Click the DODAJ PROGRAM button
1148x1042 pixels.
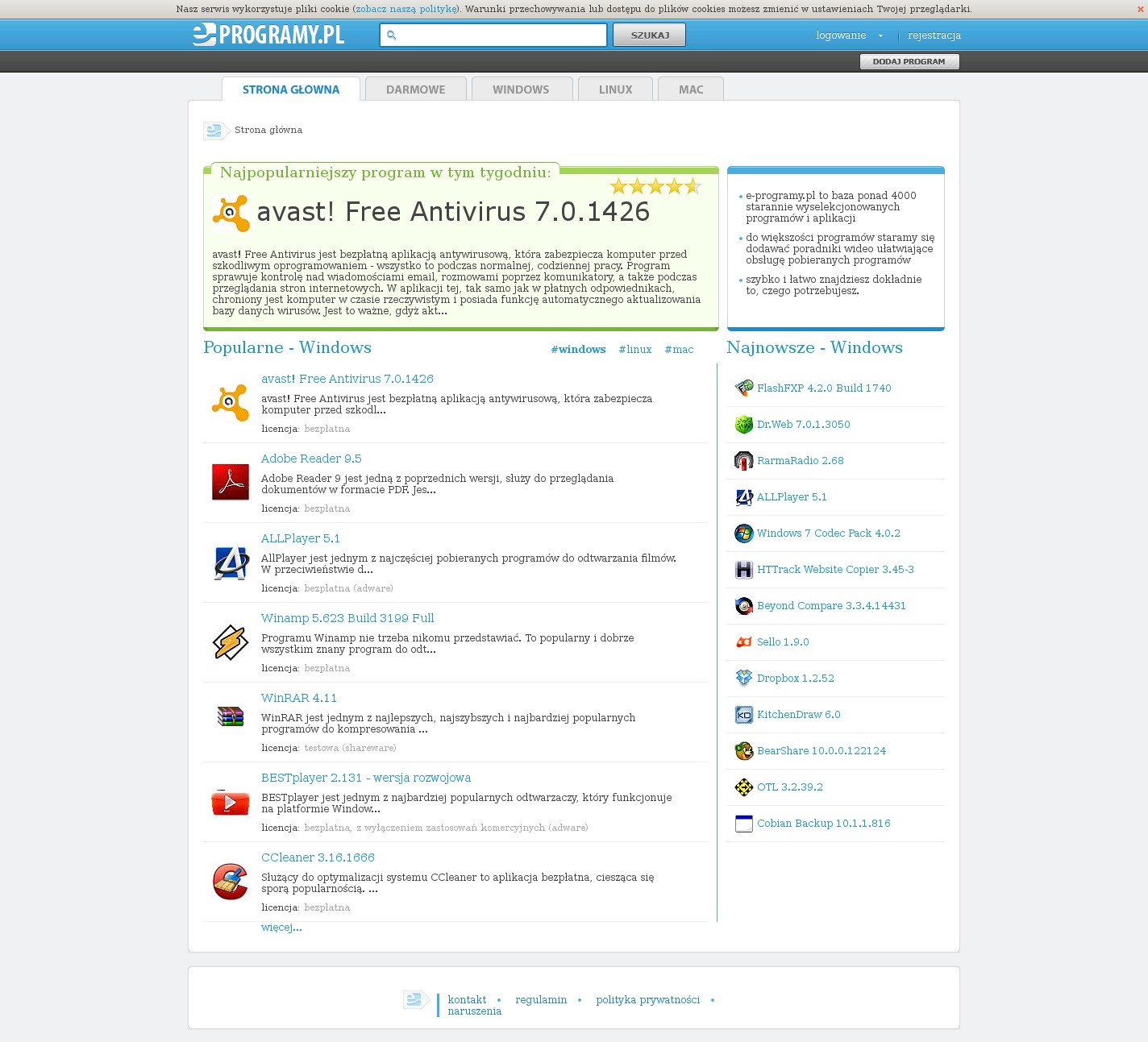(909, 61)
